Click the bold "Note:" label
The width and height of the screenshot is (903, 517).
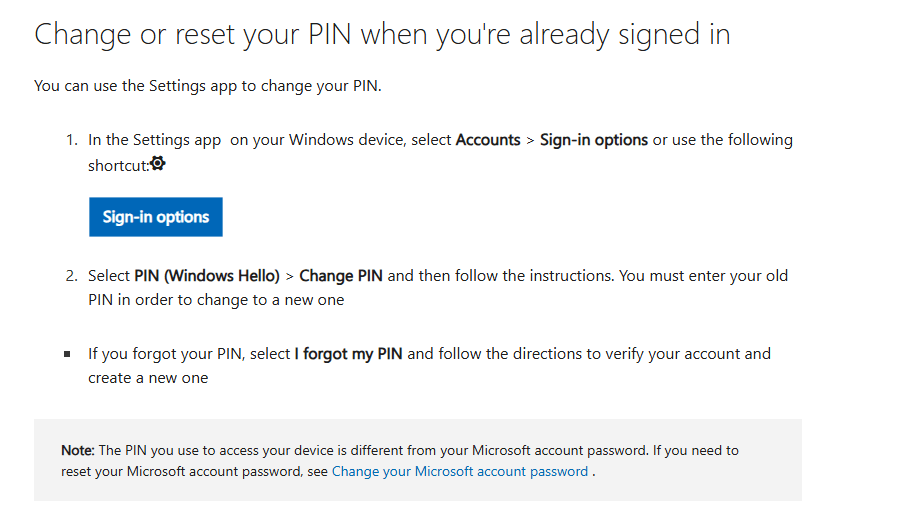[x=78, y=451]
